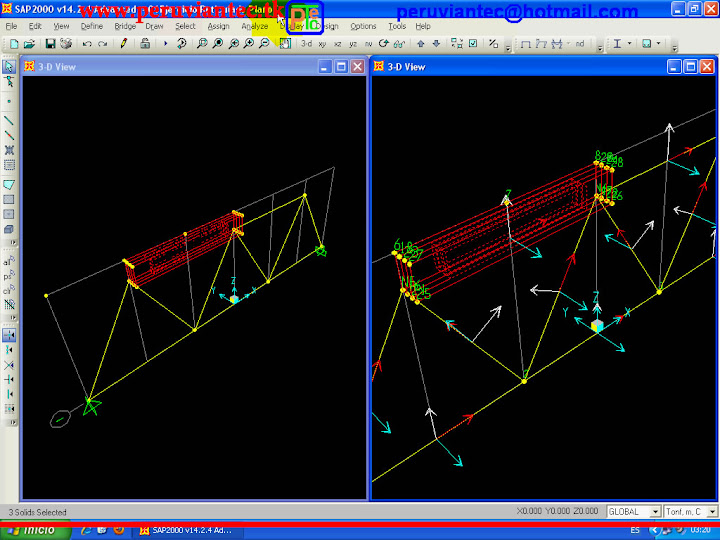Screen dimensions: 720x540
Task: Open set display options checkbox icon
Action: (473, 44)
